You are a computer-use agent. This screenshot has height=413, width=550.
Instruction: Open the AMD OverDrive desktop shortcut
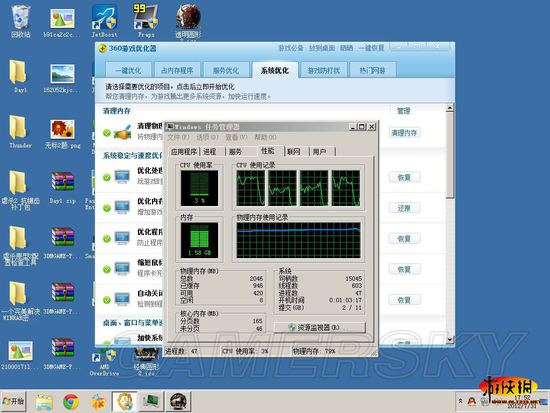click(x=104, y=360)
